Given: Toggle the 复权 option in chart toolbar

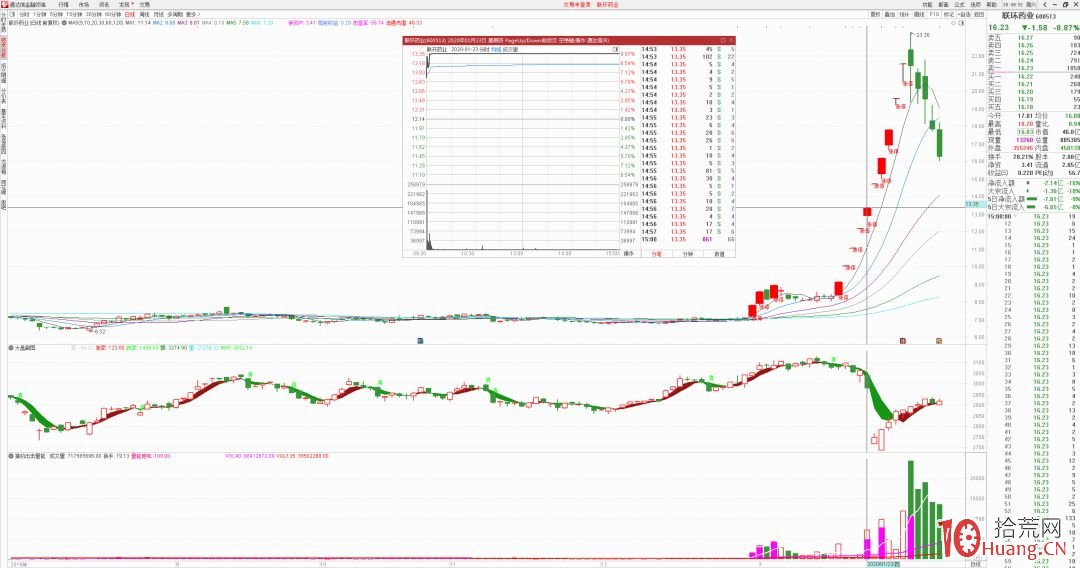Looking at the screenshot, I should coord(875,14).
